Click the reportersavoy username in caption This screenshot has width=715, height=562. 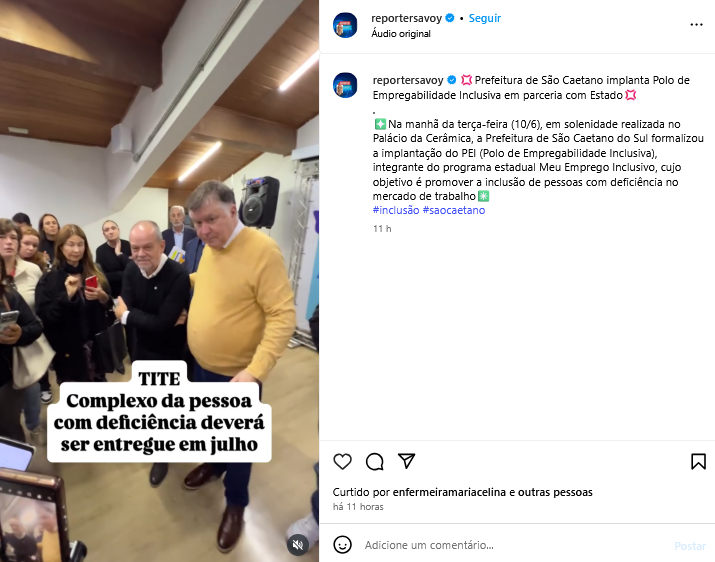408,80
